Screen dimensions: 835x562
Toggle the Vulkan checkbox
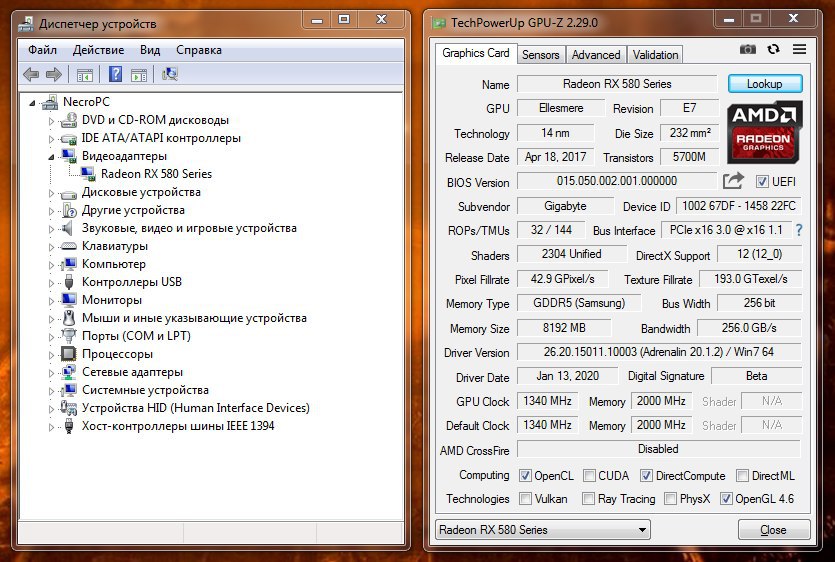point(525,499)
